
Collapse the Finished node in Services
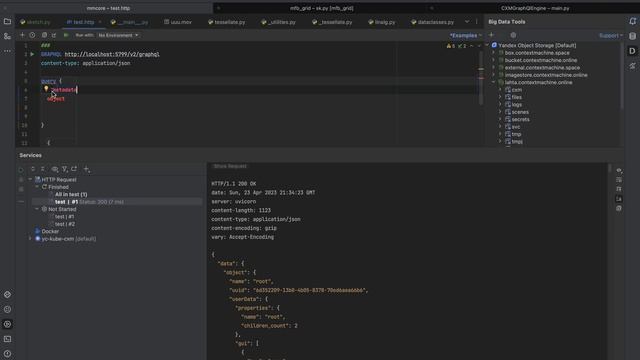point(37,187)
